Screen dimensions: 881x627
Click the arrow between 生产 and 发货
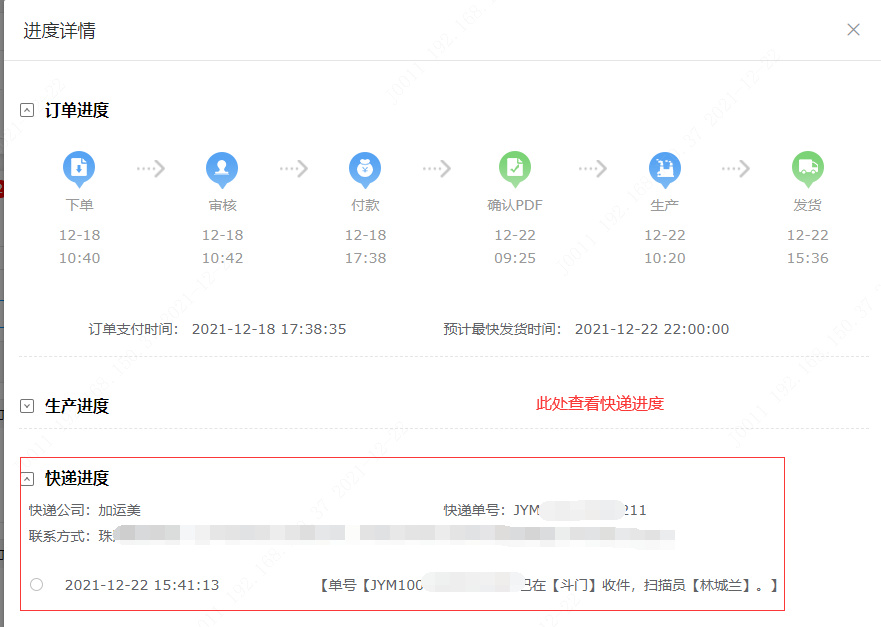(736, 169)
